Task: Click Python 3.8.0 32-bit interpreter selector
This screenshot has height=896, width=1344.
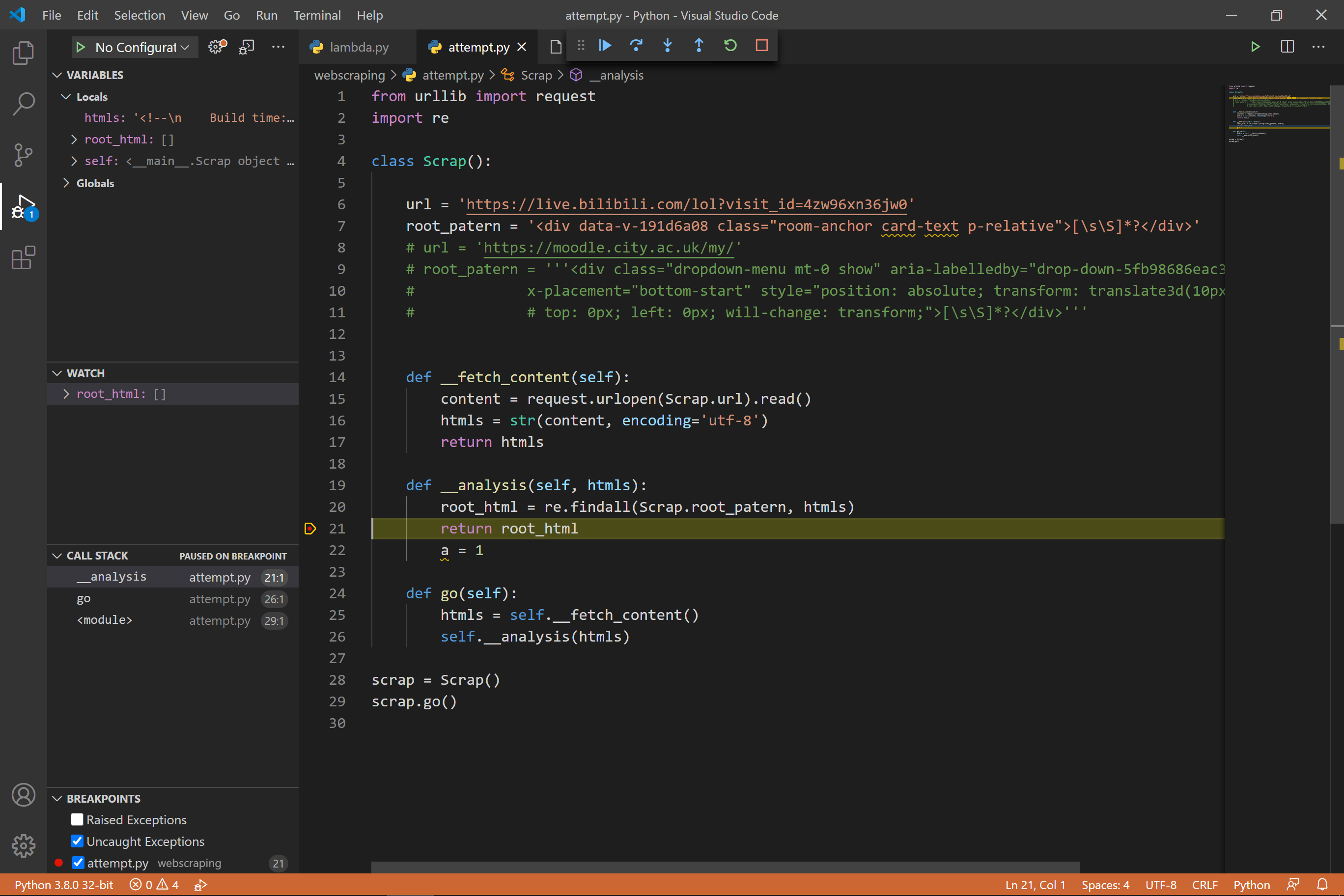Action: [x=63, y=885]
